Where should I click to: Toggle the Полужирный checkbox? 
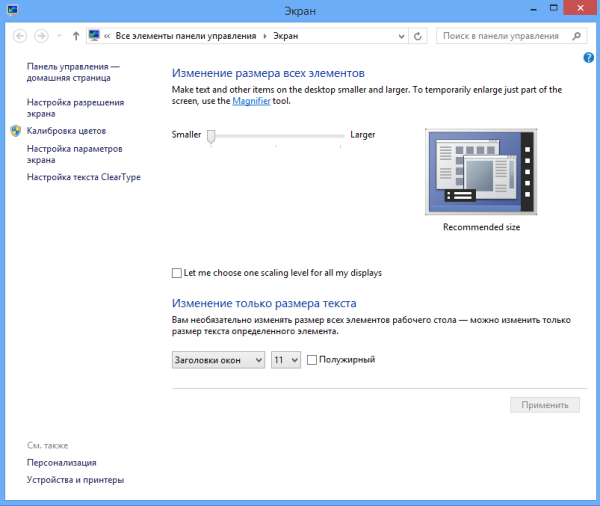click(312, 360)
